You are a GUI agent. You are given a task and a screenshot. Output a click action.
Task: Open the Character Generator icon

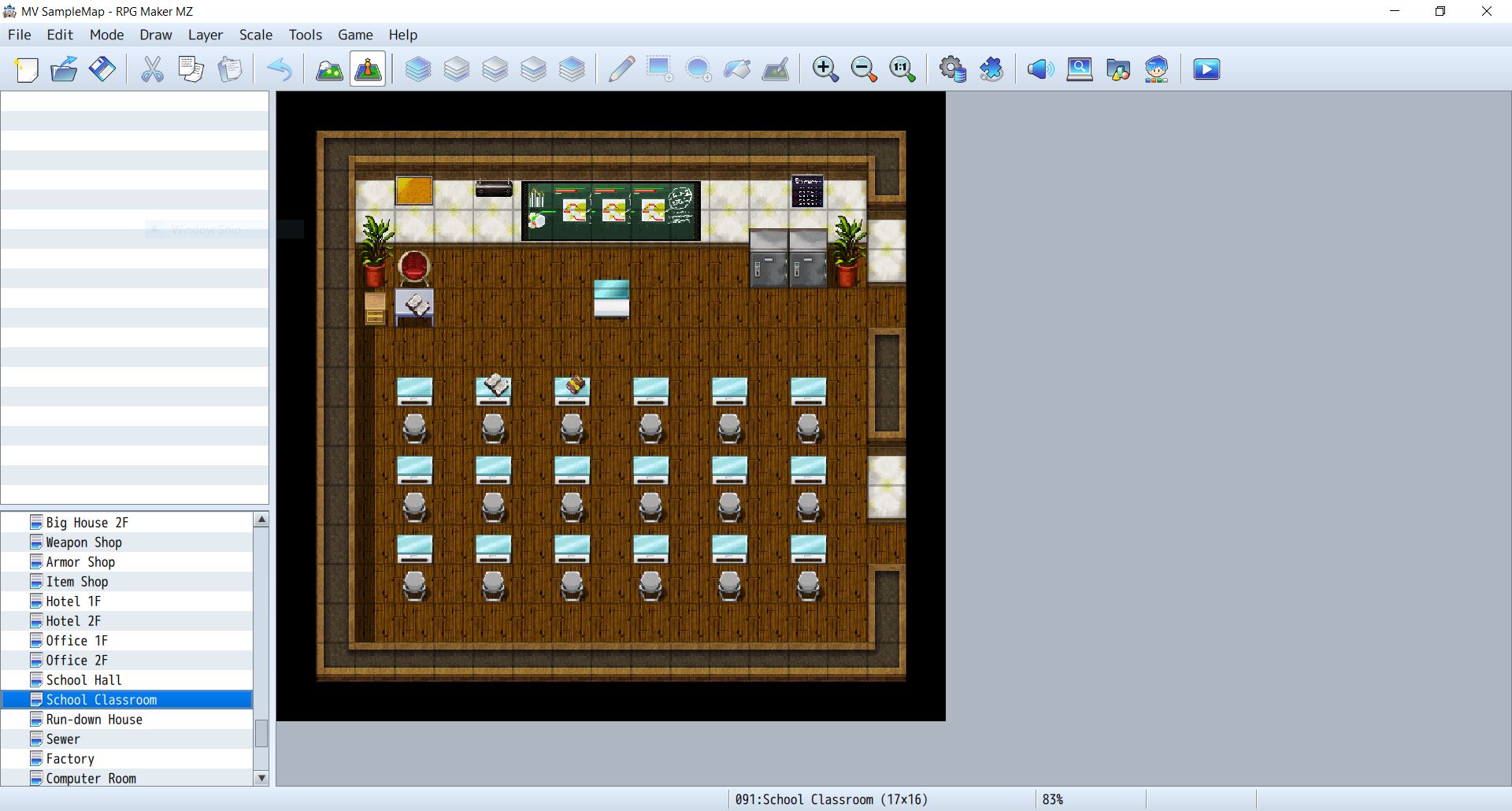click(x=1157, y=69)
